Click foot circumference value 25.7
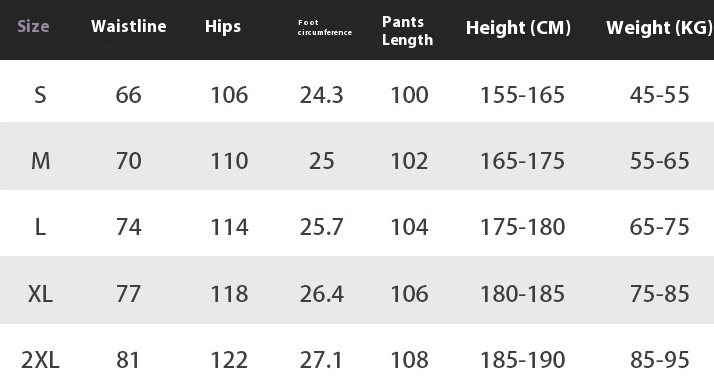 click(321, 227)
